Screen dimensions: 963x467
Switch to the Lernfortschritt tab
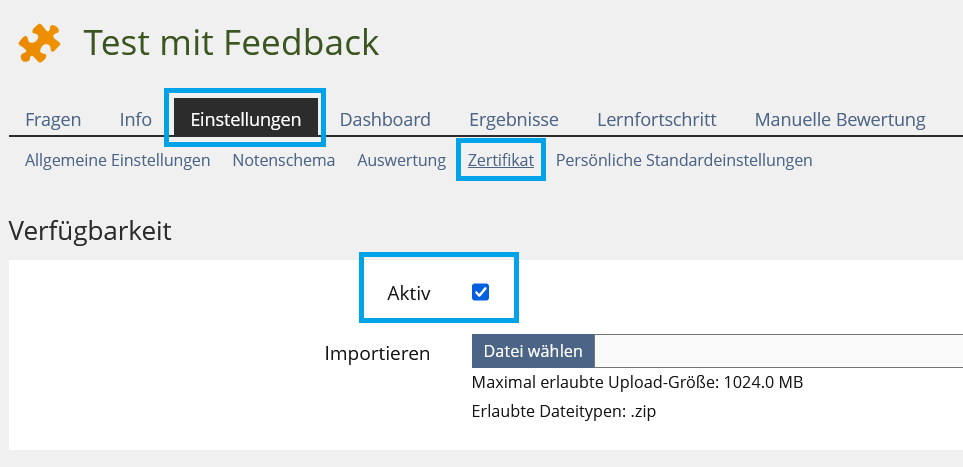click(656, 120)
